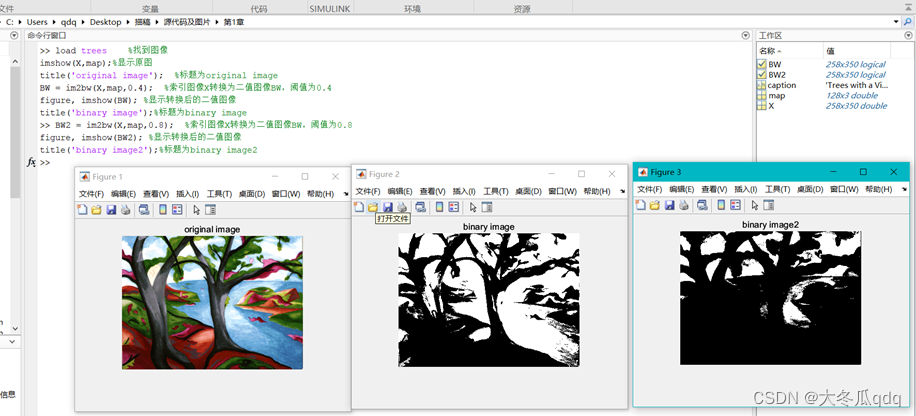916x416 pixels.
Task: Open 编辑(E) menu in Figure 1
Action: pos(124,194)
